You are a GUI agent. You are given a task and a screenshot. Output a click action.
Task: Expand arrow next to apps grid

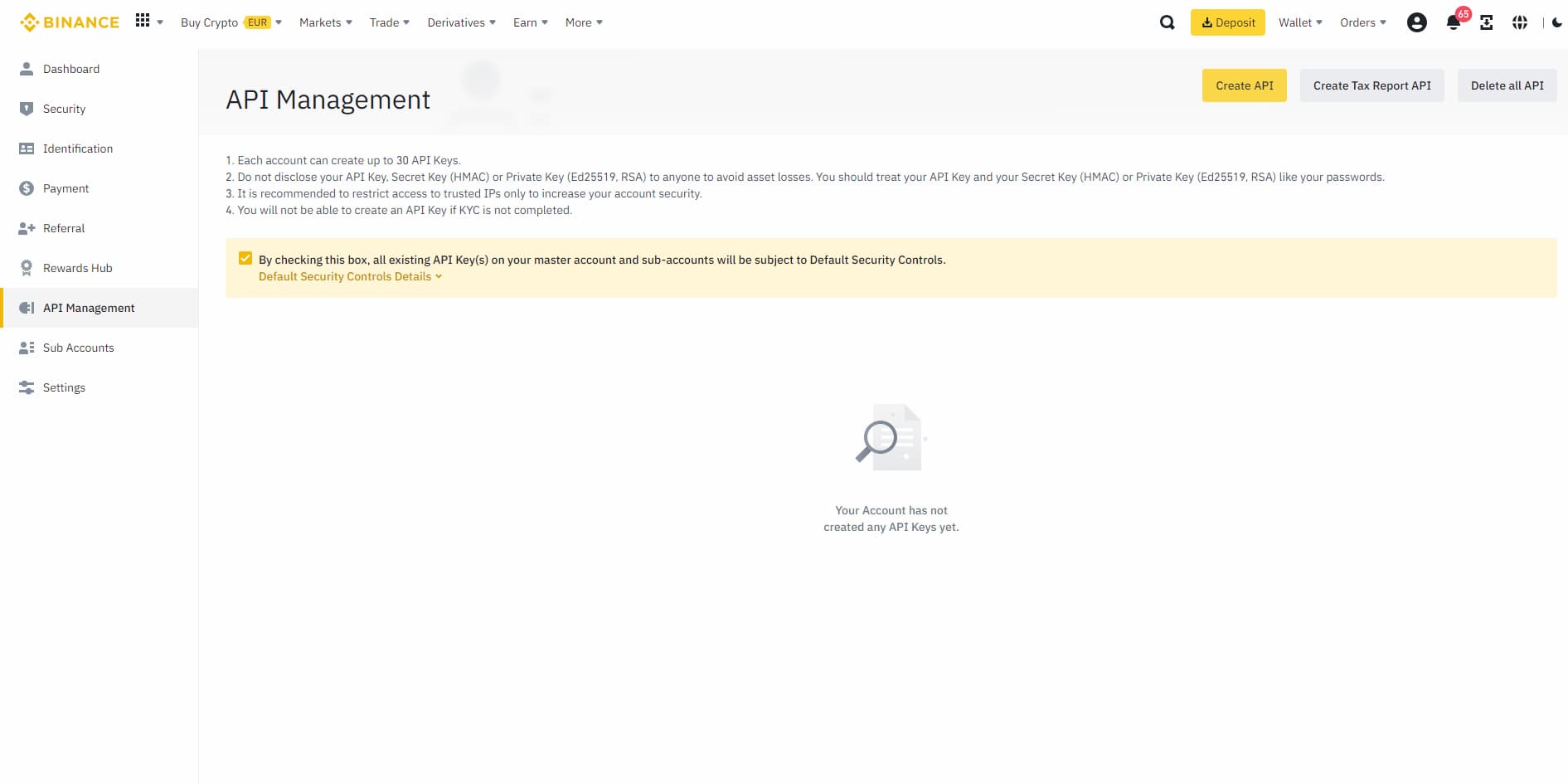pos(160,22)
